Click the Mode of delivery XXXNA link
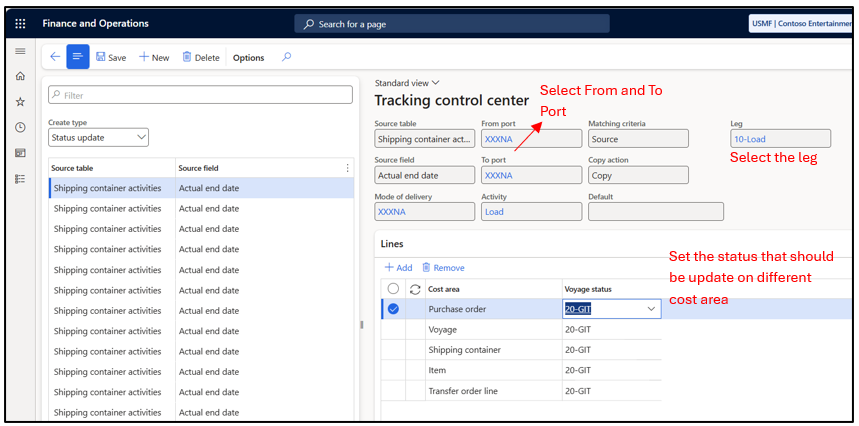The image size is (859, 426). (x=392, y=212)
